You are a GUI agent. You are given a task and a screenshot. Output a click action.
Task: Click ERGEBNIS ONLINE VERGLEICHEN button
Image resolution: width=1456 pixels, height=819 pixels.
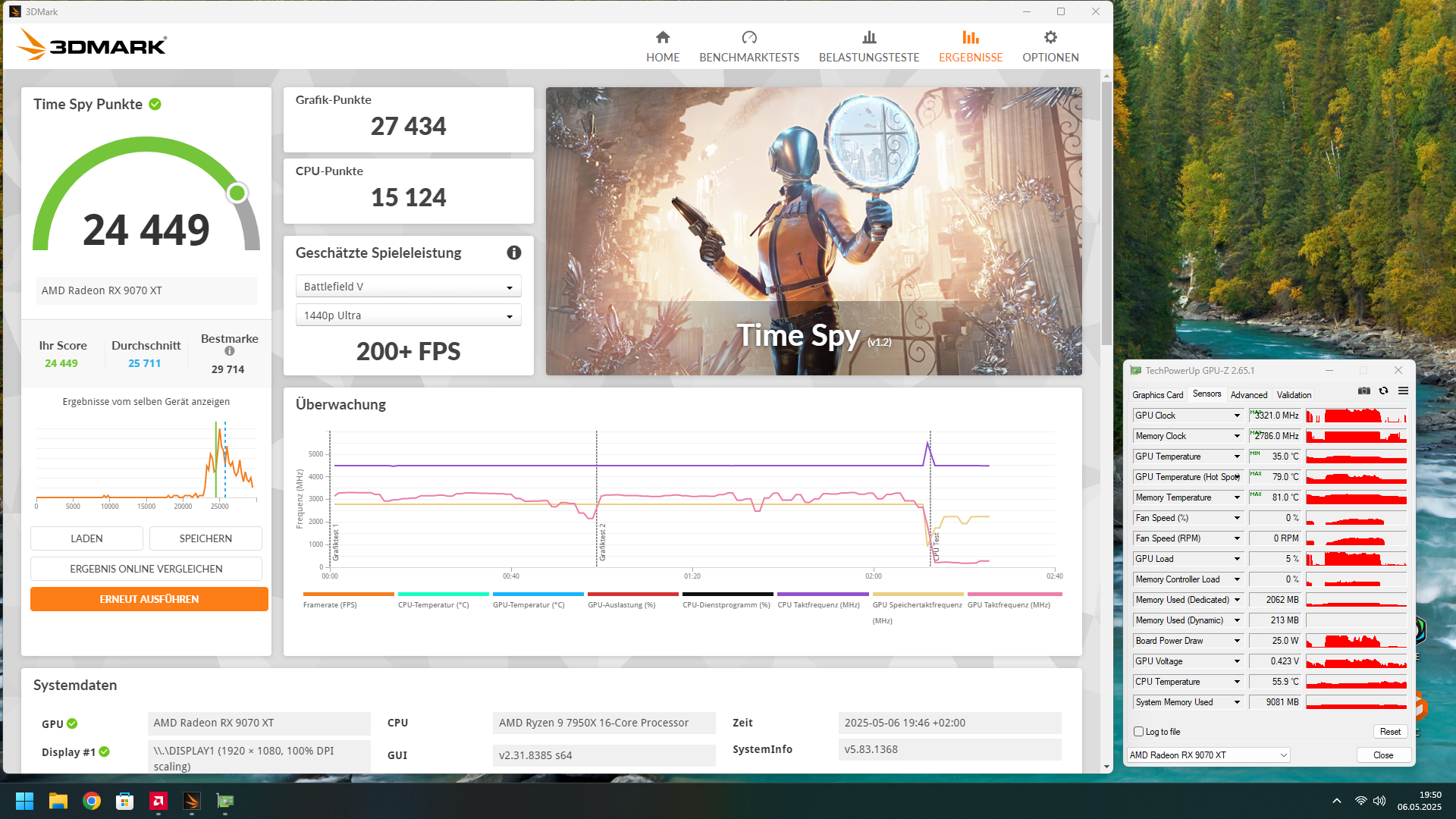click(x=146, y=569)
